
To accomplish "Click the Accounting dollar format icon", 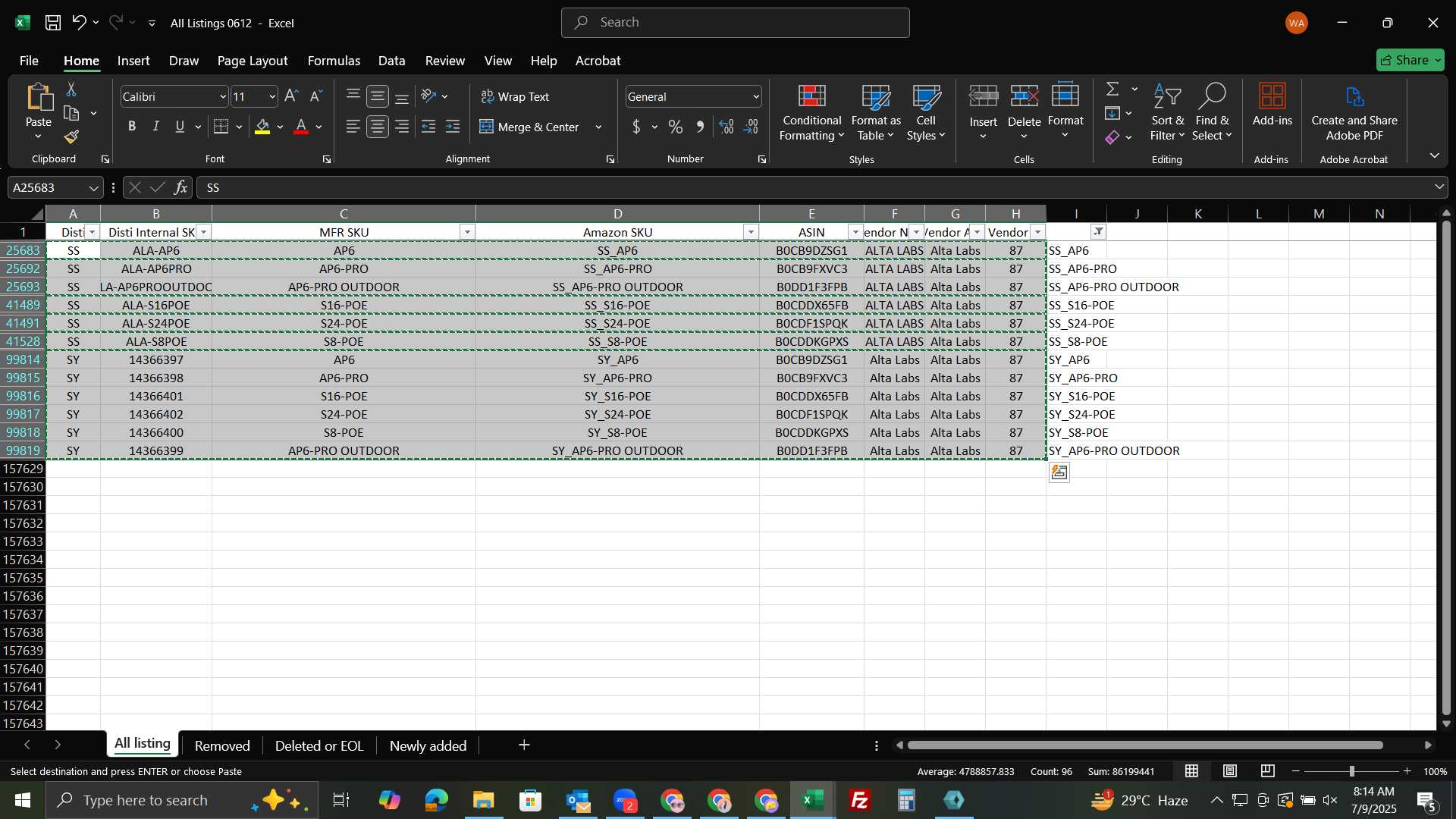I will pyautogui.click(x=636, y=127).
